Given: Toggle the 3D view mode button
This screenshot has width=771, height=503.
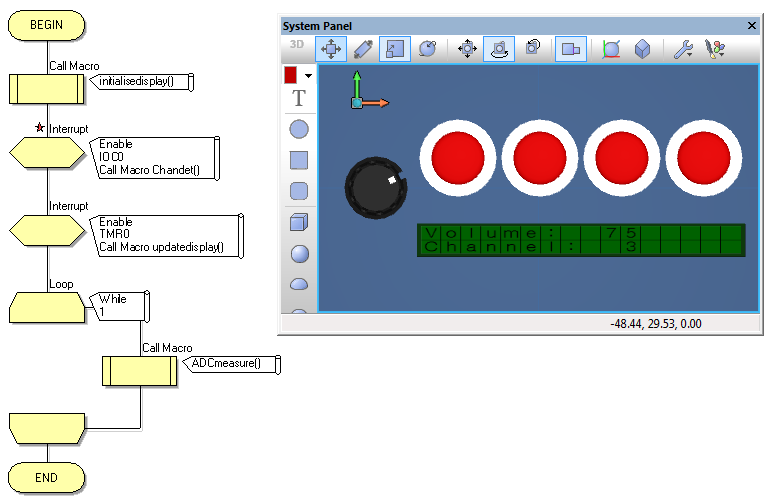Looking at the screenshot, I should tap(297, 45).
